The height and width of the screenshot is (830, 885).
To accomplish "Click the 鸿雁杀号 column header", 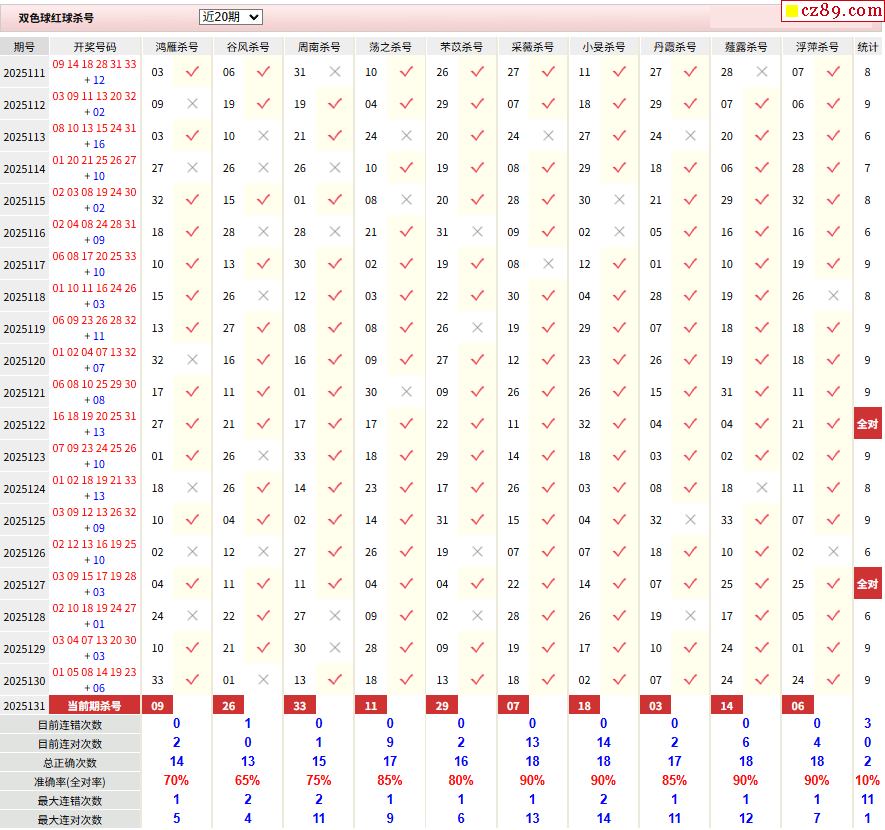I will point(177,47).
